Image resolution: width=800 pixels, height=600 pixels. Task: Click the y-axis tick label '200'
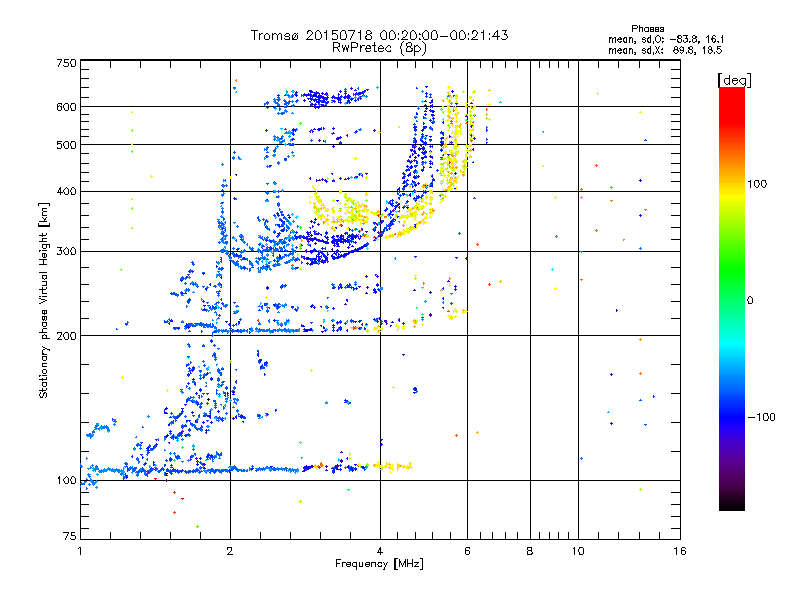tap(66, 336)
